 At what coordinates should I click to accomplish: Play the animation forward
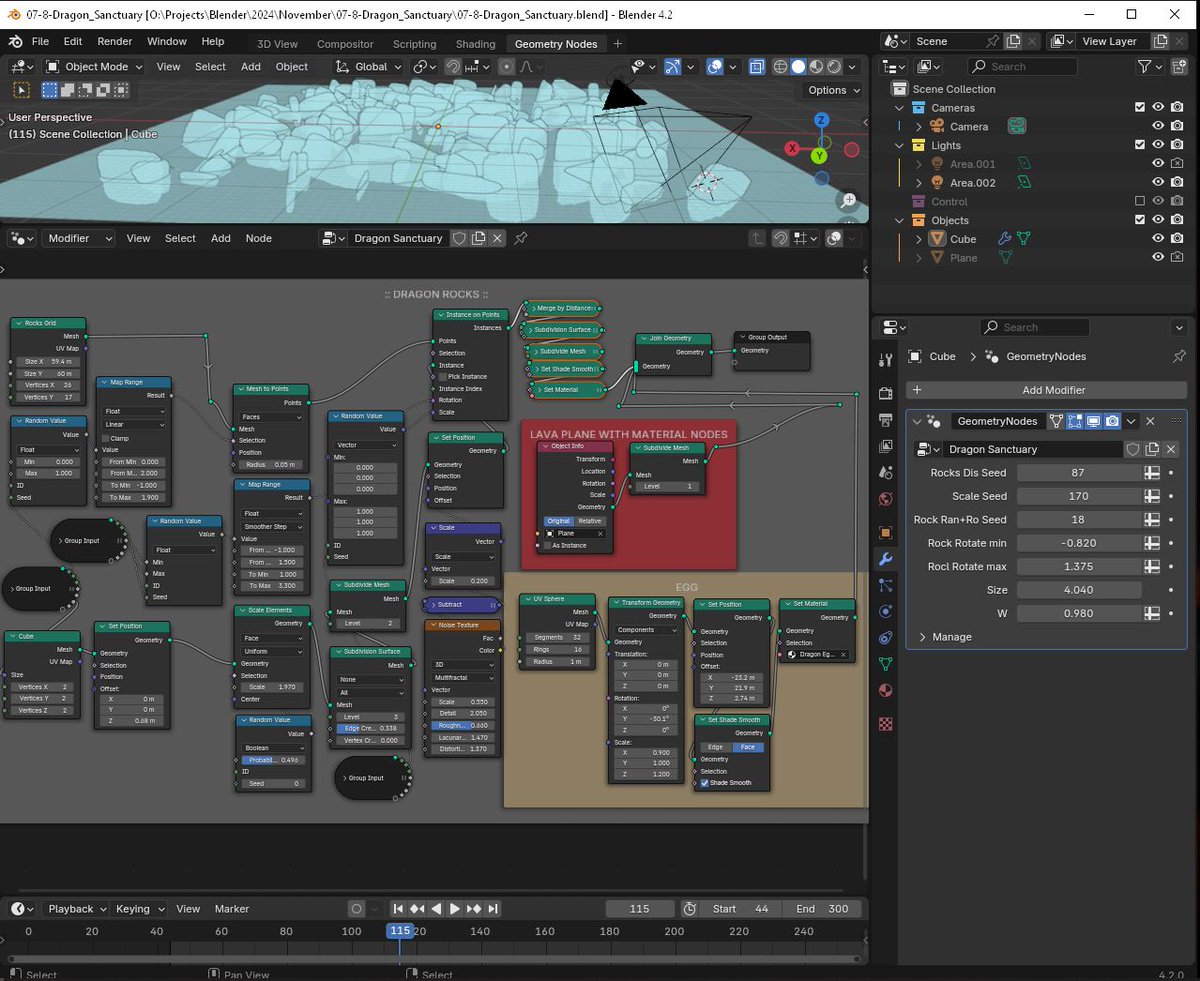454,909
